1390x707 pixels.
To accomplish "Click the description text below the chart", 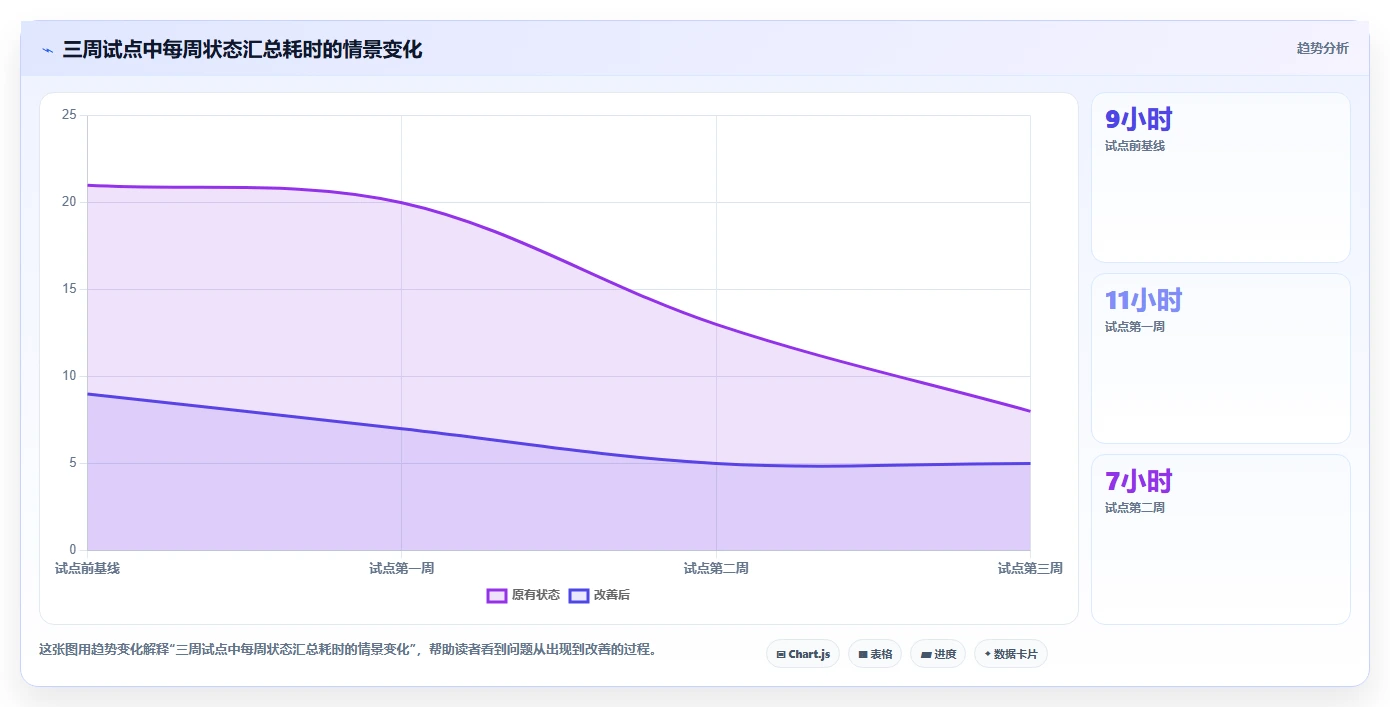I will [x=348, y=649].
